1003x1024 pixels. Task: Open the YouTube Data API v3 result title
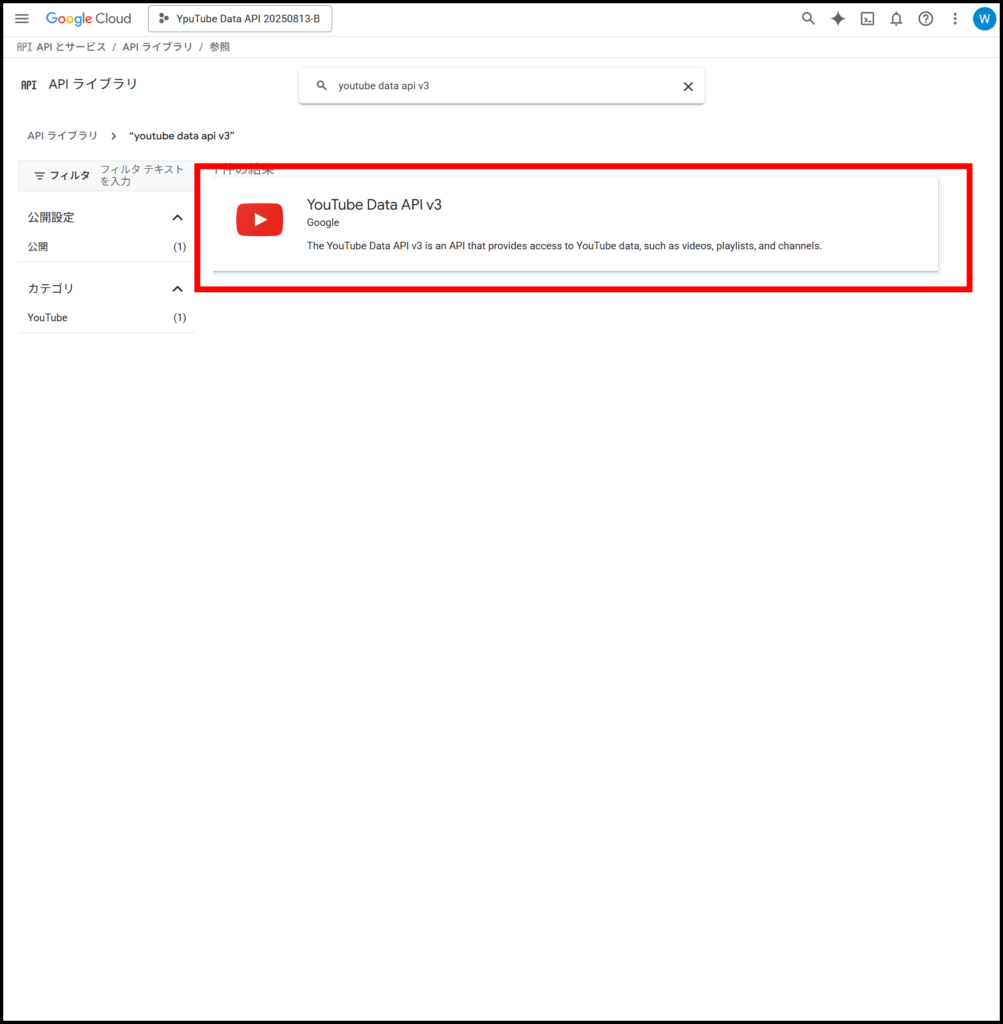[374, 204]
